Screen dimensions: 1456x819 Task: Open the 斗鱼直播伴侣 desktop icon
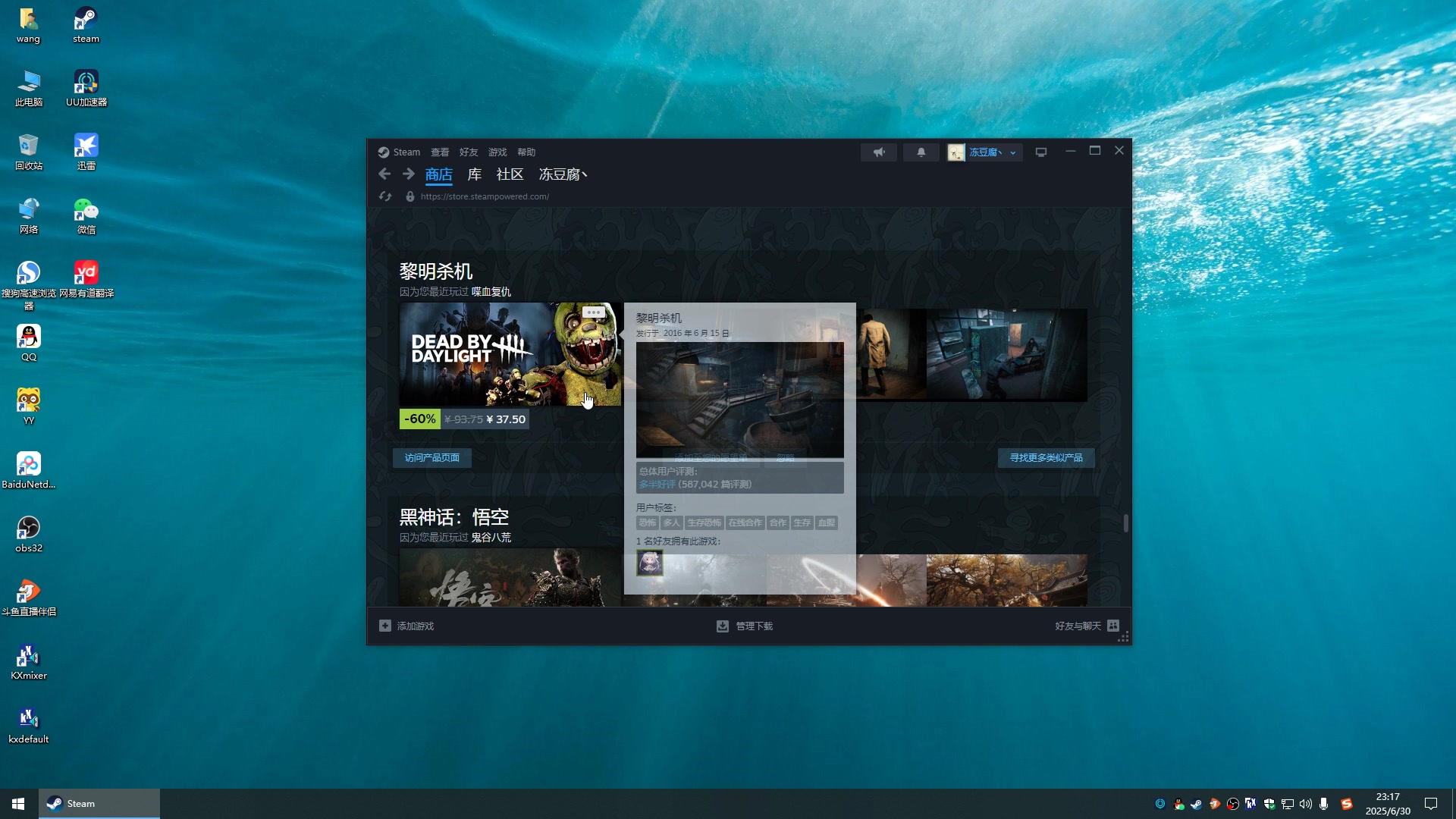pos(29,598)
